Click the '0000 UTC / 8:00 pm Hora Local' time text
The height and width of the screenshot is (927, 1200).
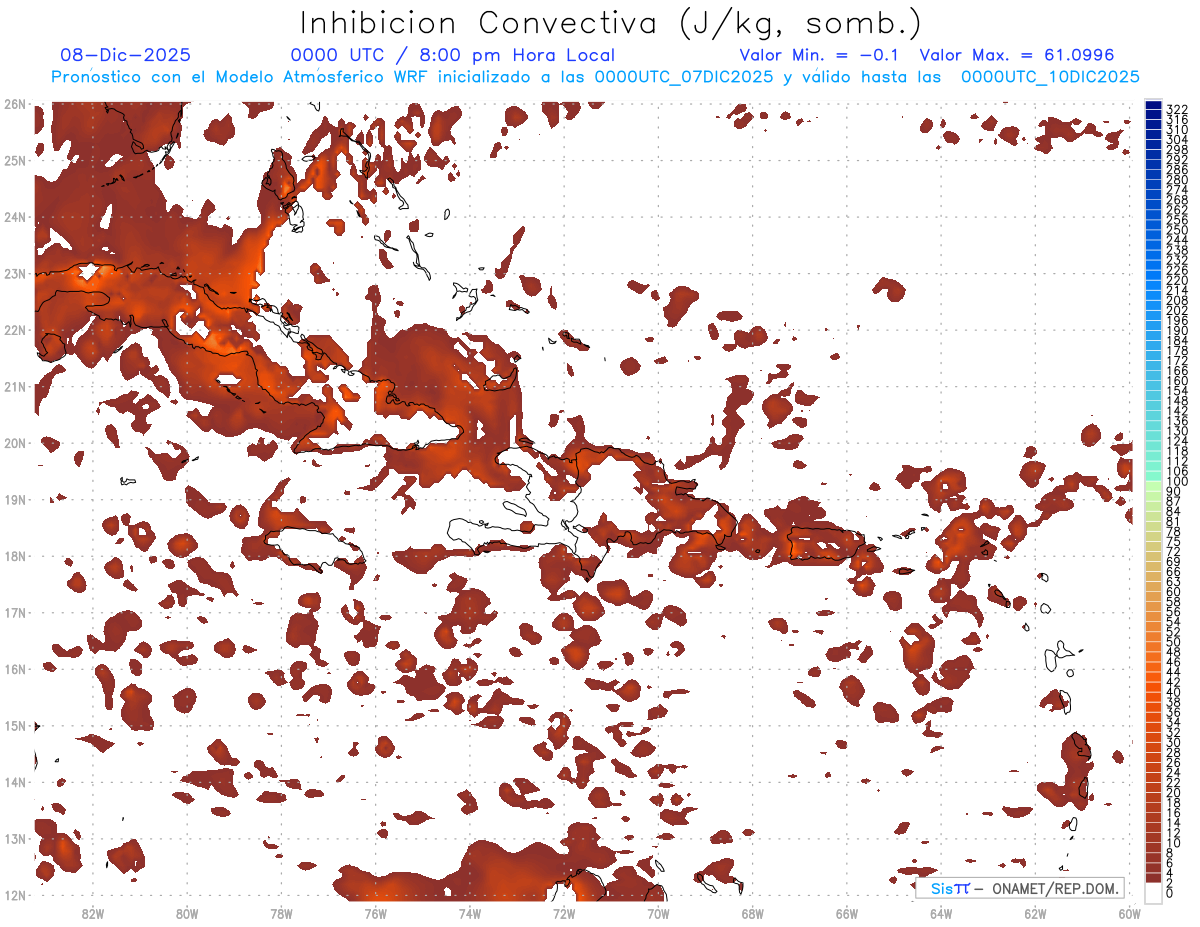453,56
